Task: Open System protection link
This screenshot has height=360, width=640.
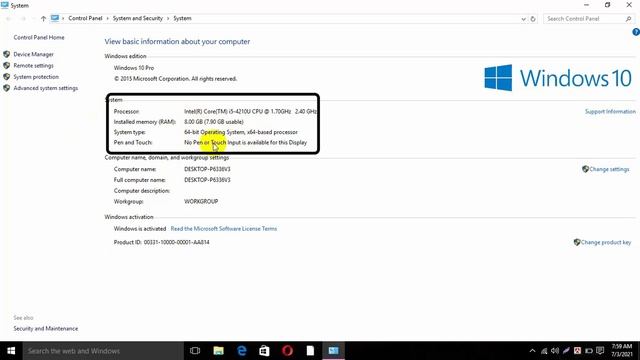Action: (x=36, y=77)
